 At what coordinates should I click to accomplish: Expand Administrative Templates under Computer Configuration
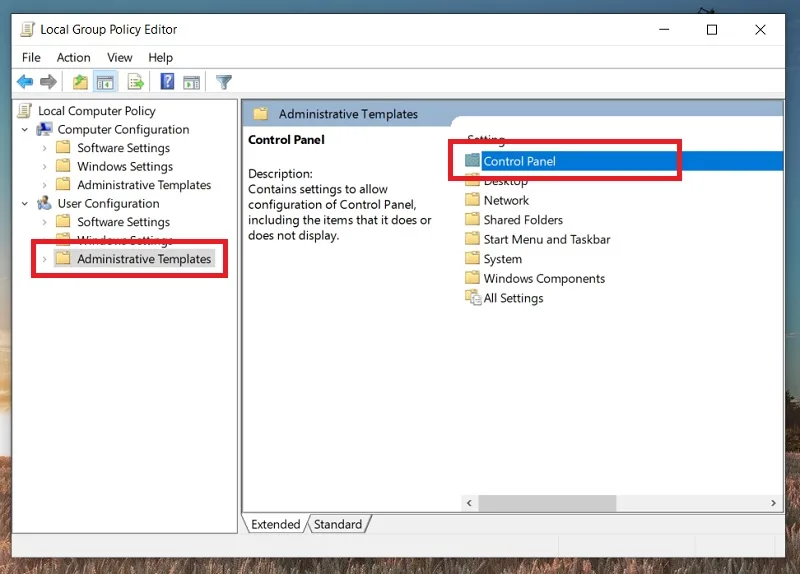(x=44, y=185)
